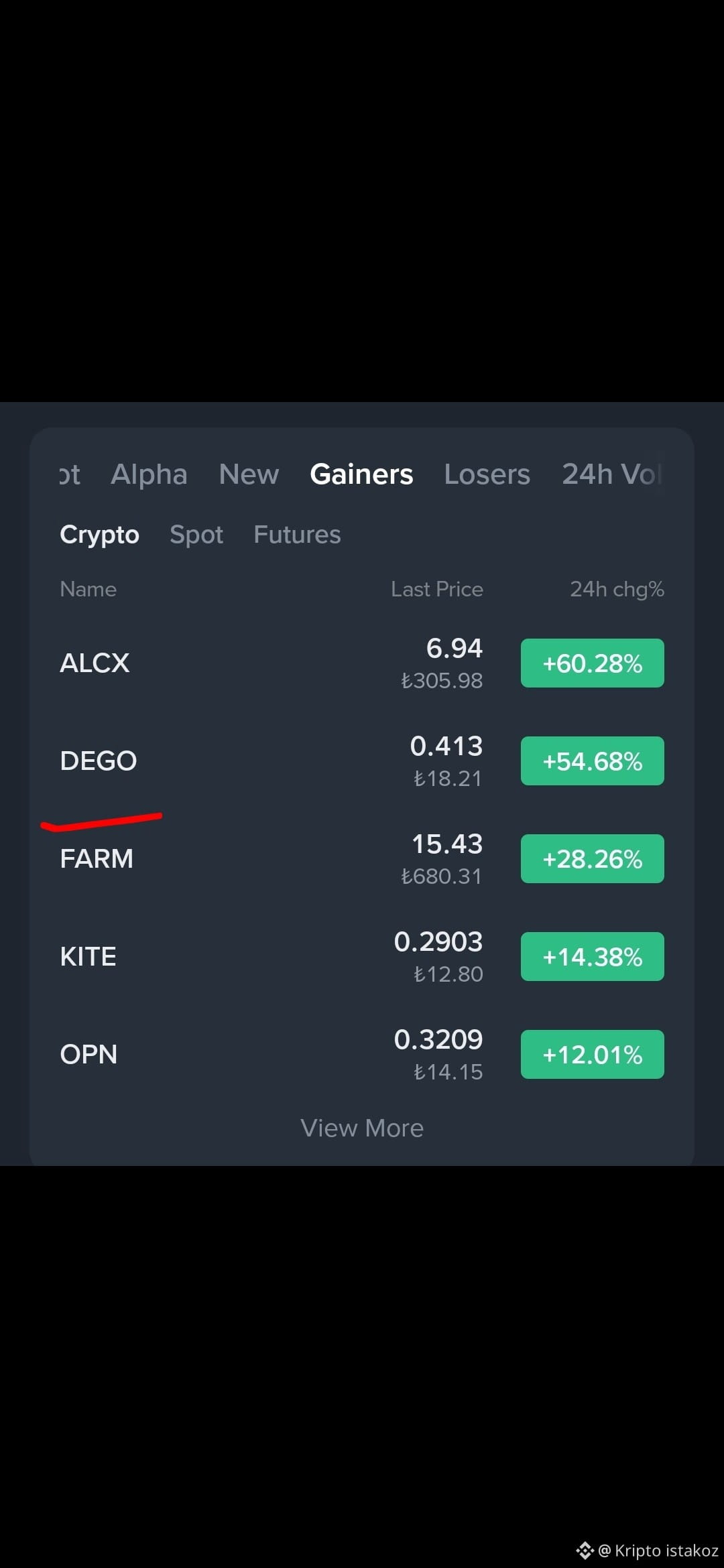Tap the +60.28% change badge
724x1568 pixels.
[593, 663]
